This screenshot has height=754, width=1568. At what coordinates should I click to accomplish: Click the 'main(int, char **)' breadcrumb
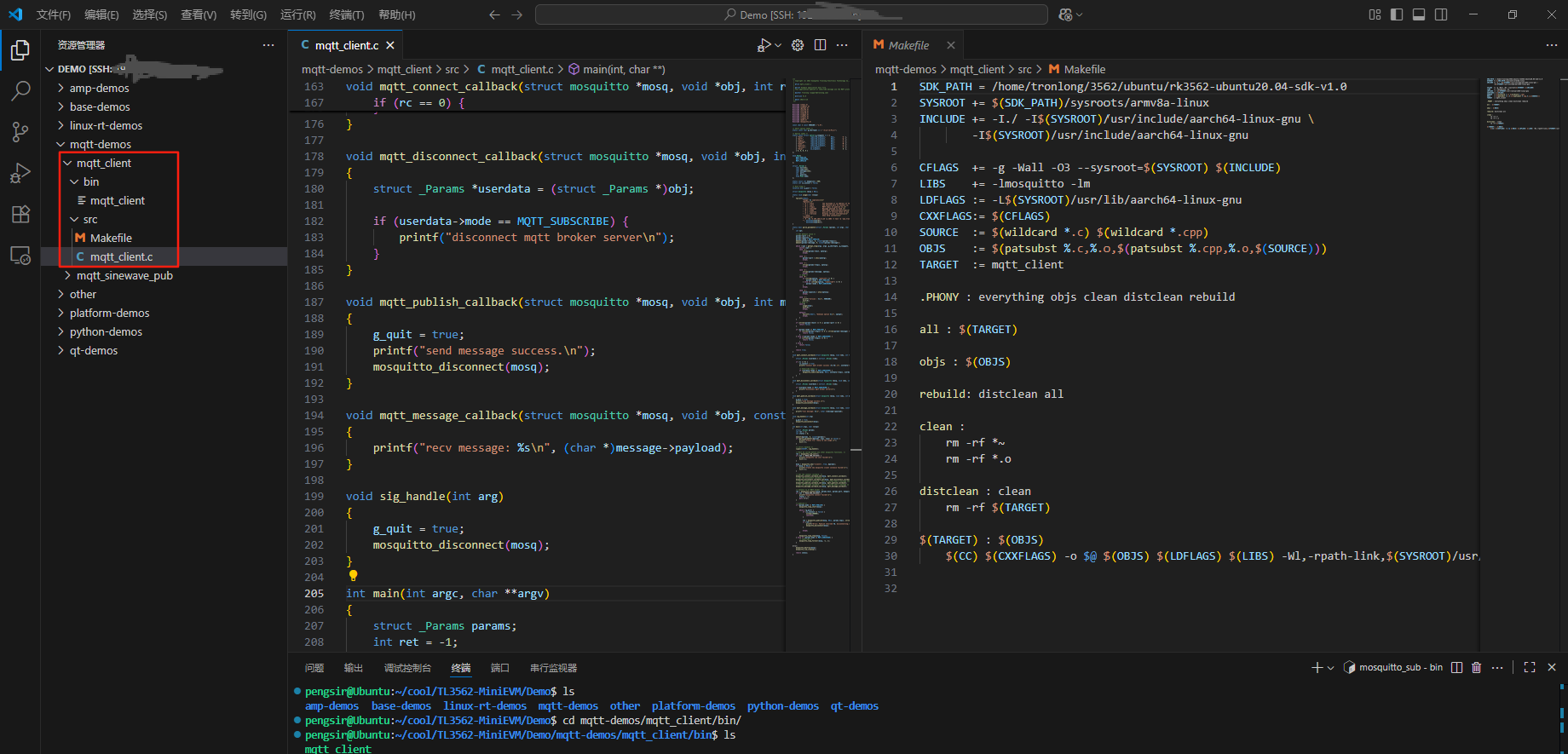pos(623,69)
